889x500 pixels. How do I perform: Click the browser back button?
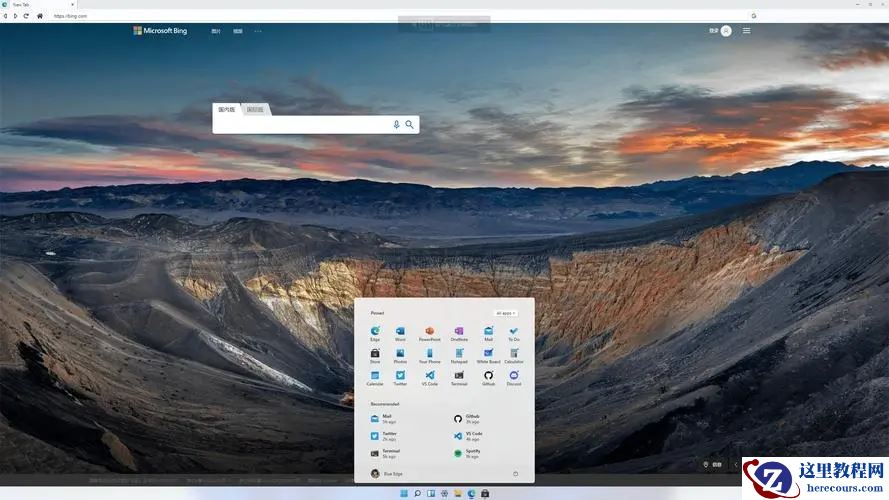(x=5, y=16)
